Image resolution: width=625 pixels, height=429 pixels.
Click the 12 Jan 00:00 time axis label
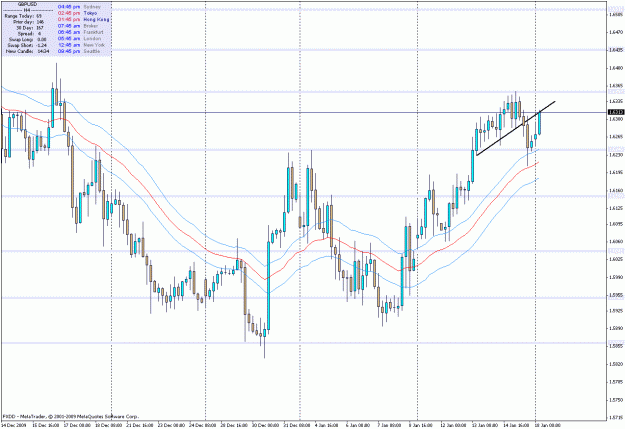(x=452, y=425)
